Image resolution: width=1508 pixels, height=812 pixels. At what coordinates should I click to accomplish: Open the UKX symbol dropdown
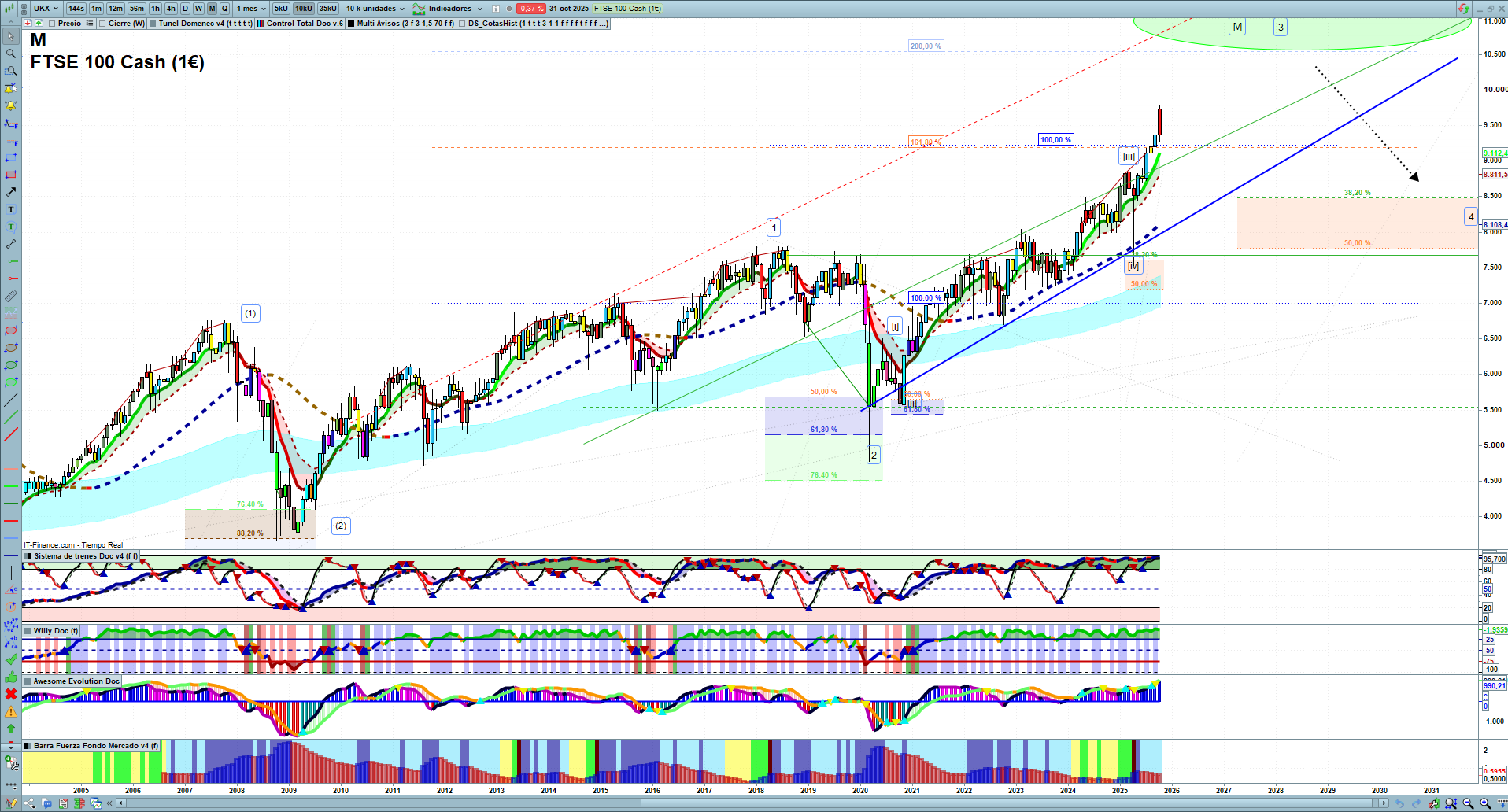[x=46, y=9]
